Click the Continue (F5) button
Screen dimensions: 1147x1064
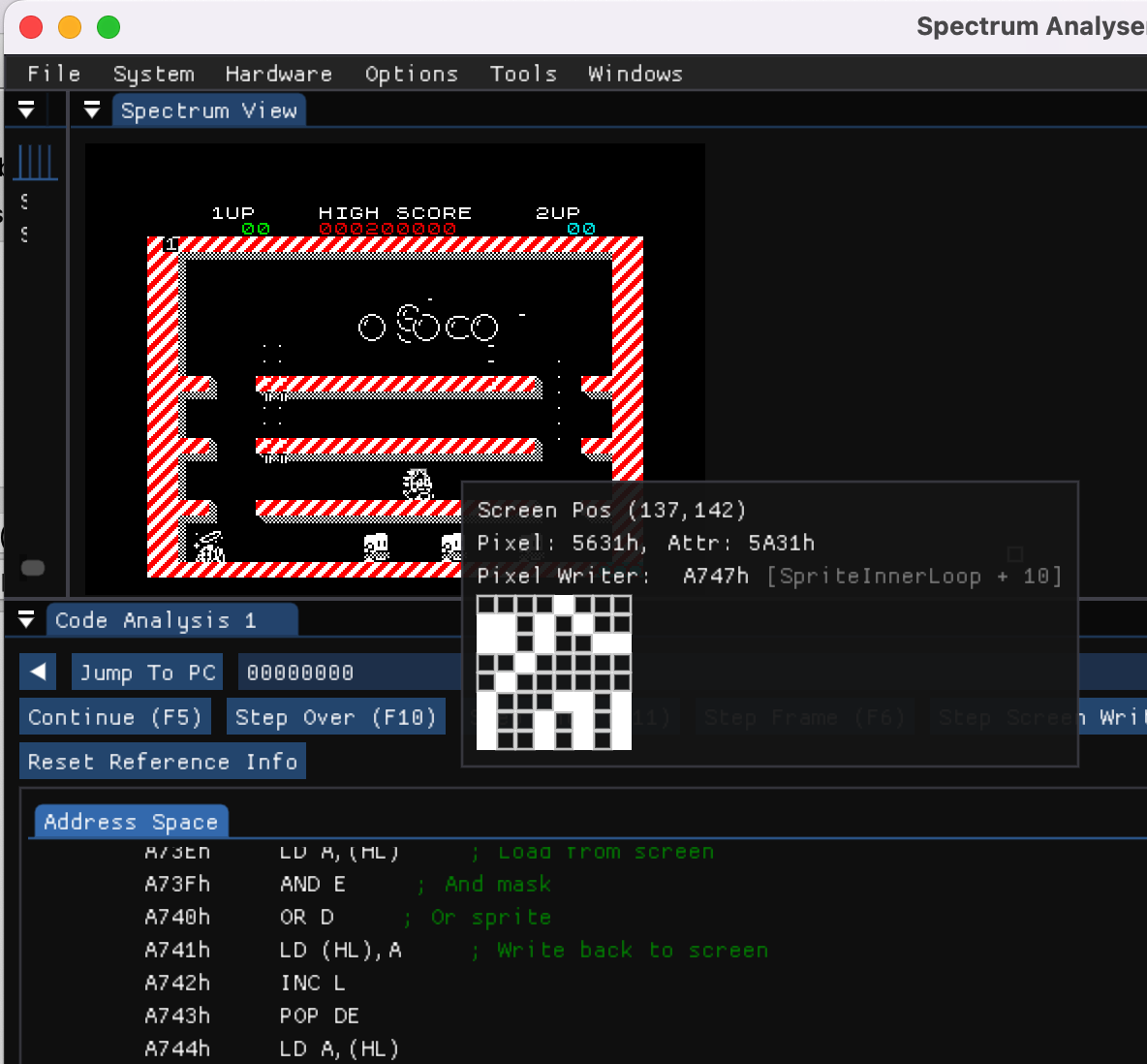115,716
